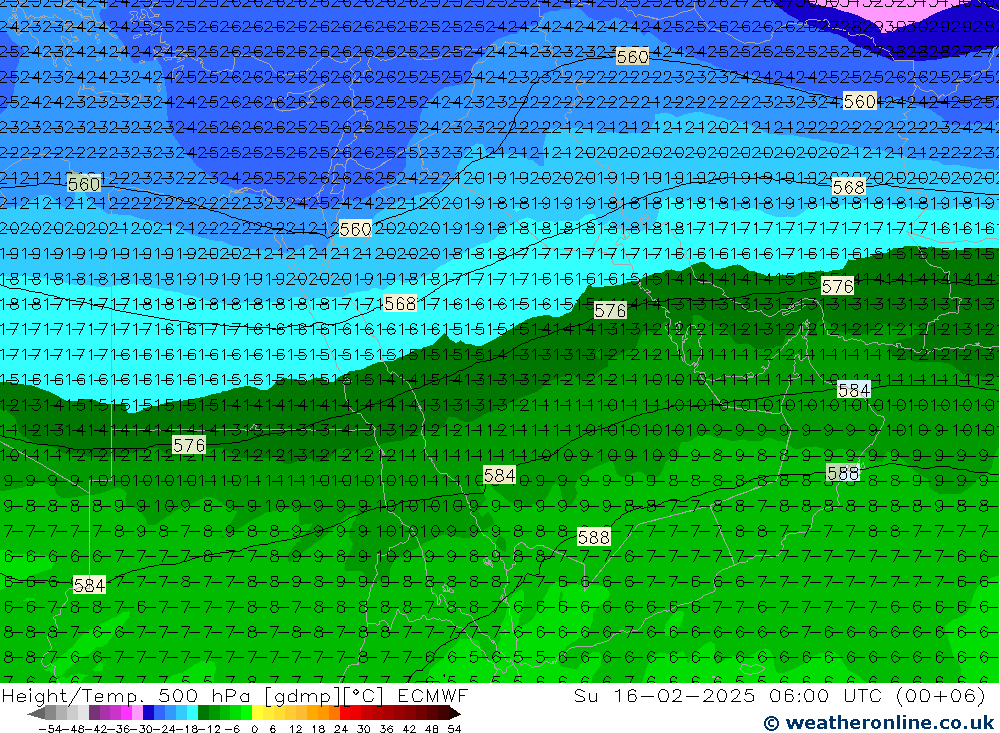The image size is (1000, 733).
Task: Click the "-54" legend tick label
Action: tap(50, 729)
